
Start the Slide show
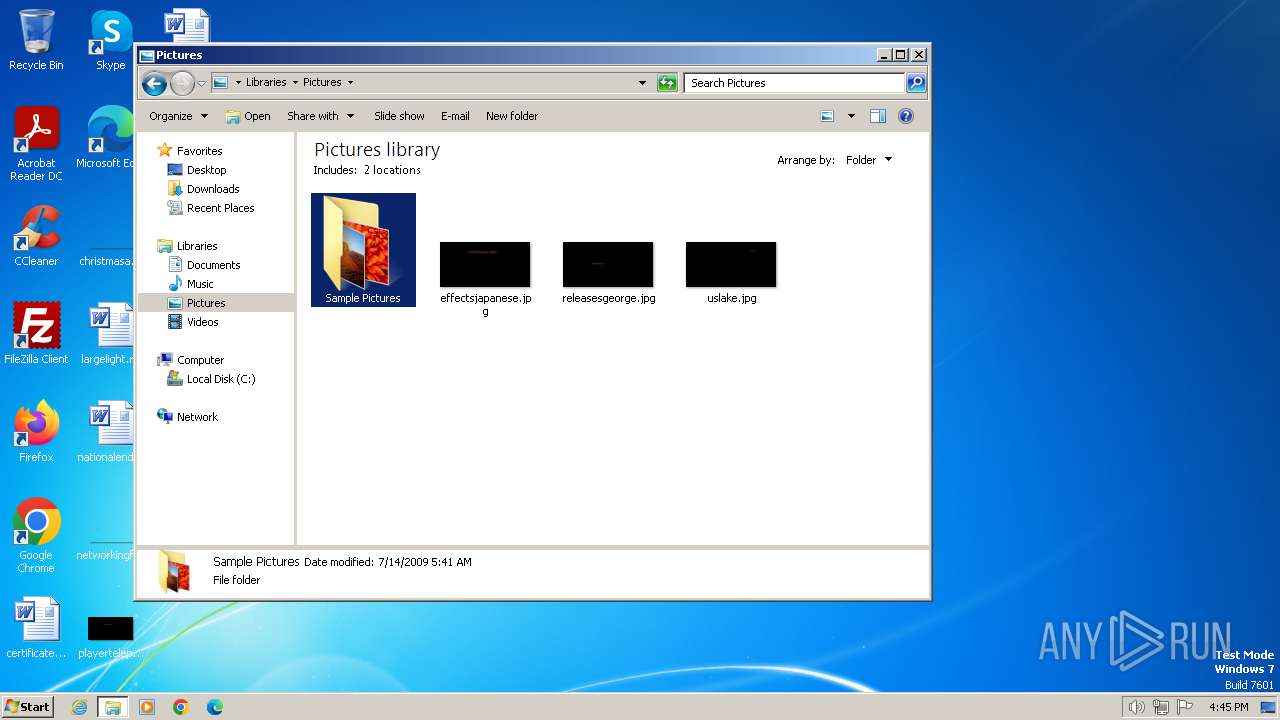399,116
